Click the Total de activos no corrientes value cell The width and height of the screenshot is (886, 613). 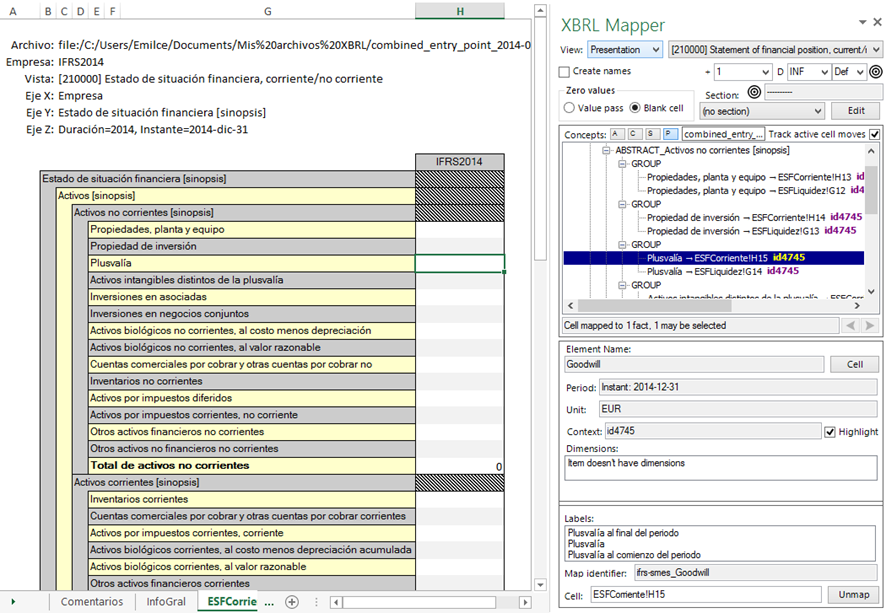coord(459,466)
